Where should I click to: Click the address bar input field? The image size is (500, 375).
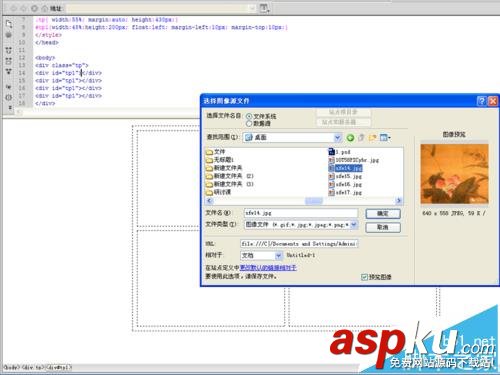click(160, 8)
